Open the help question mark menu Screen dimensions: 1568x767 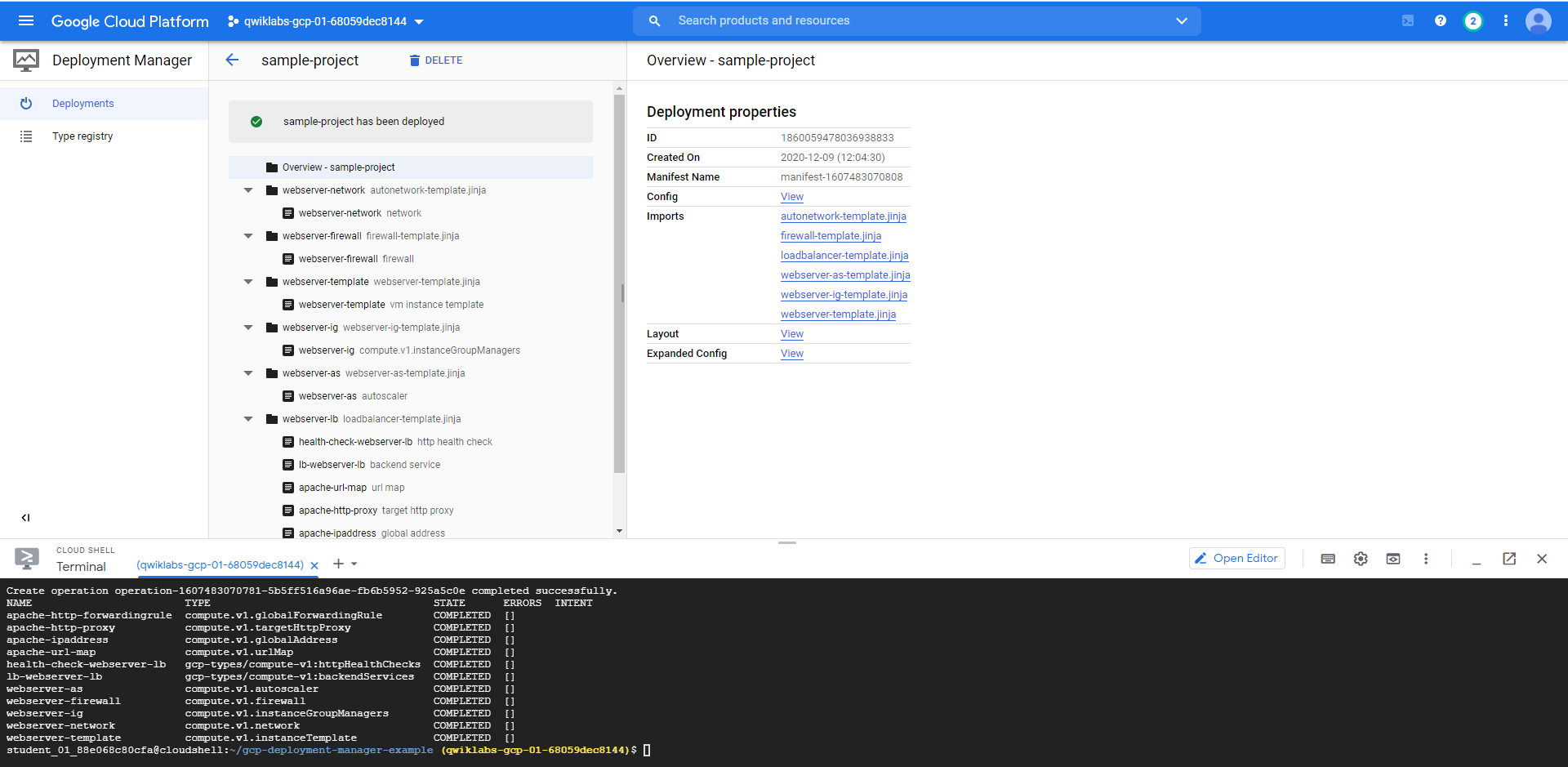coord(1441,21)
